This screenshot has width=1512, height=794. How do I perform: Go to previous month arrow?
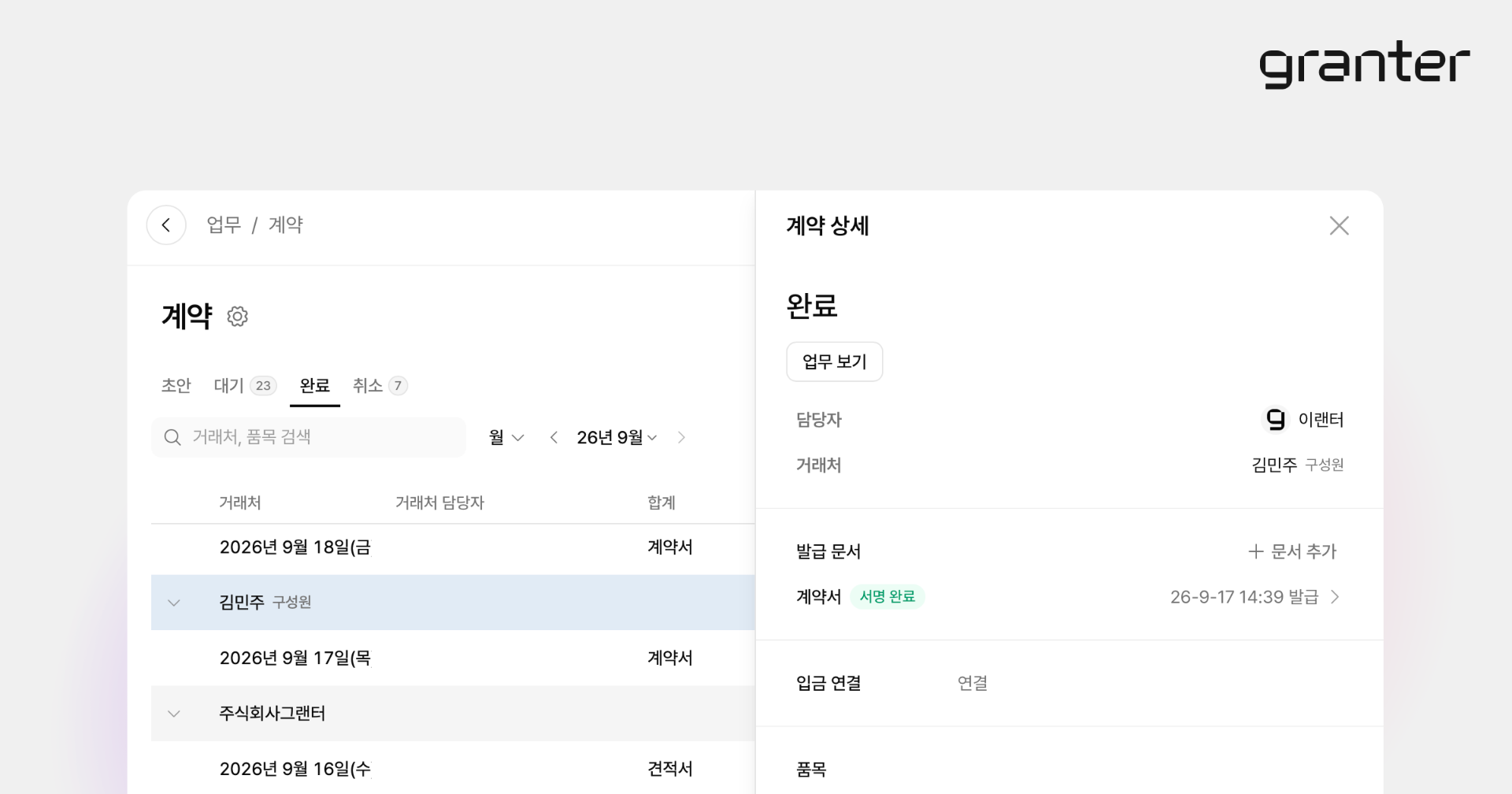tap(554, 437)
